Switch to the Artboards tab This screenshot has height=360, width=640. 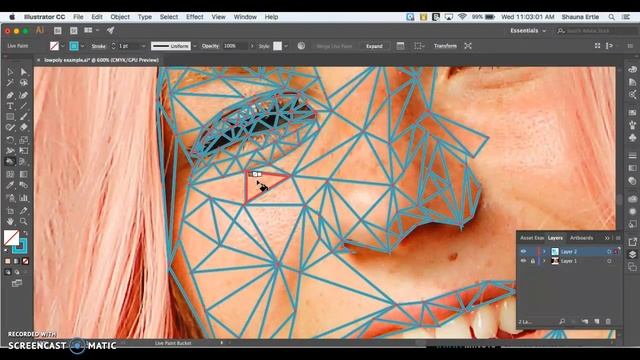581,238
